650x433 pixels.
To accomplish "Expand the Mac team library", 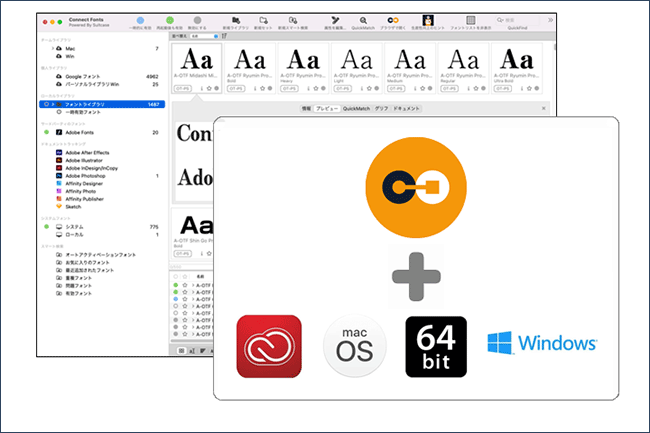I will pos(53,48).
